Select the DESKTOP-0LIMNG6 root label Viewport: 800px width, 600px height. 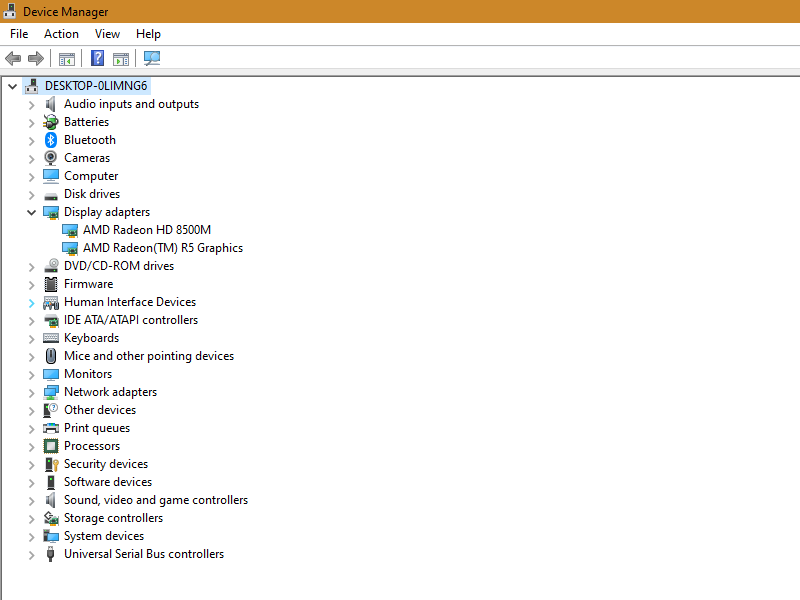tap(96, 85)
